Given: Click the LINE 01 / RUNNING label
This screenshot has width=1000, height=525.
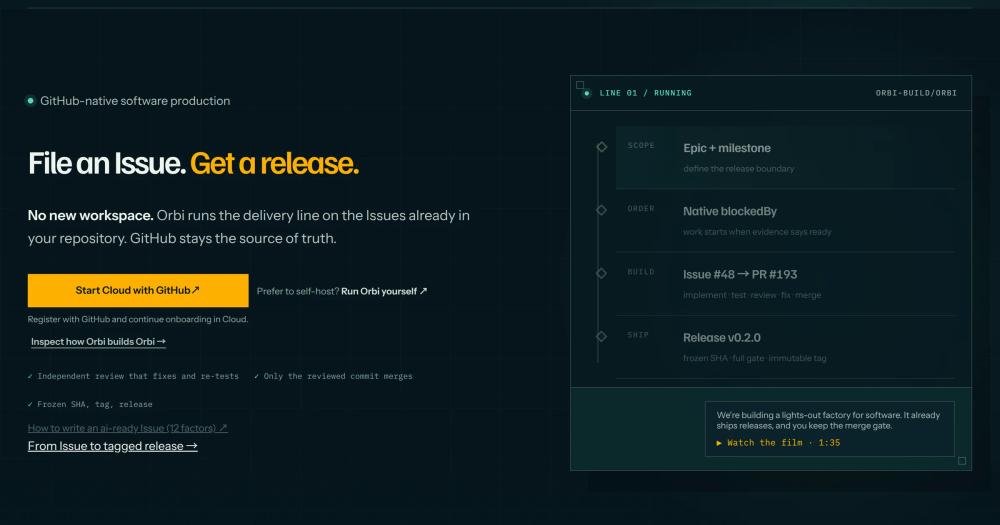Looking at the screenshot, I should (x=645, y=93).
